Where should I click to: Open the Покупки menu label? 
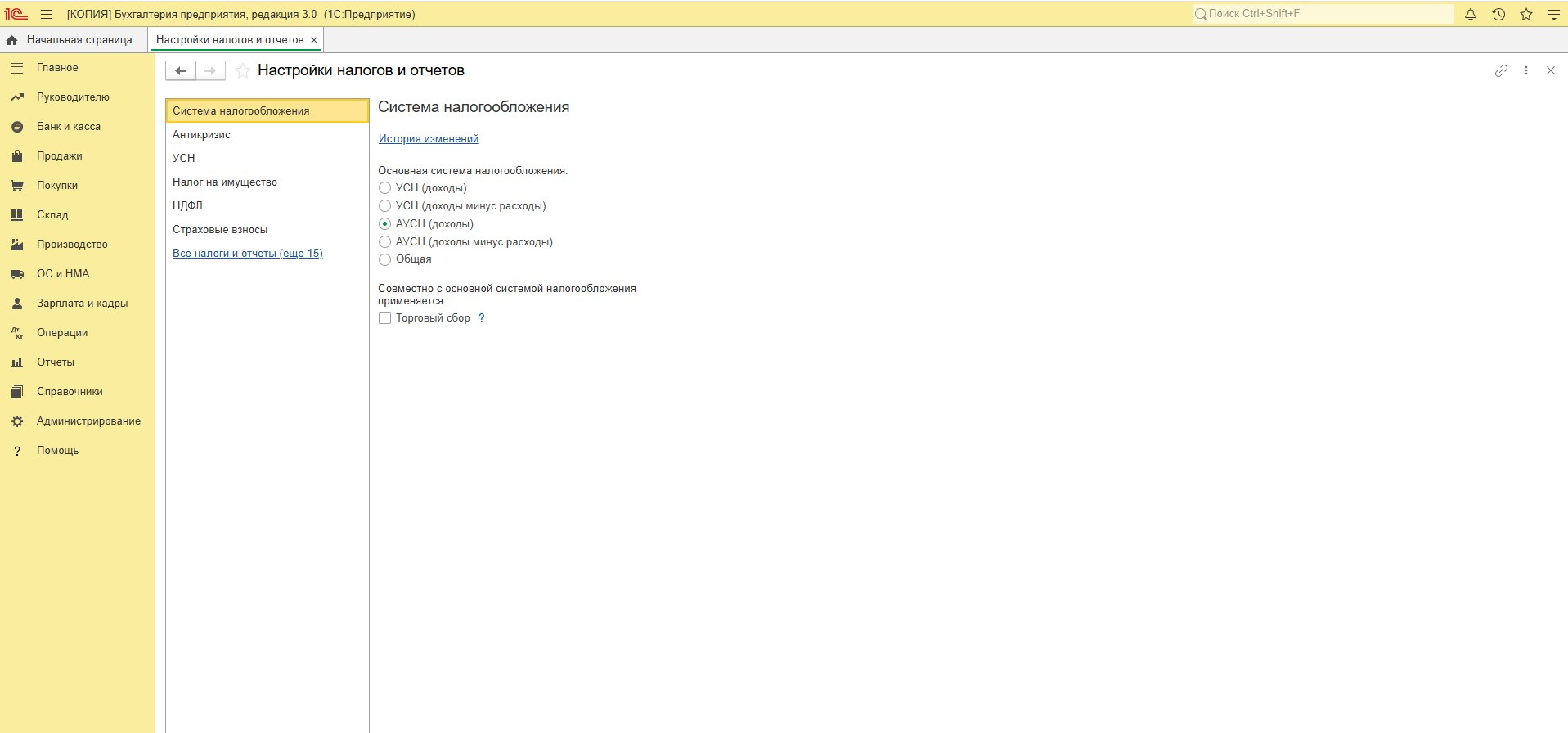click(57, 186)
